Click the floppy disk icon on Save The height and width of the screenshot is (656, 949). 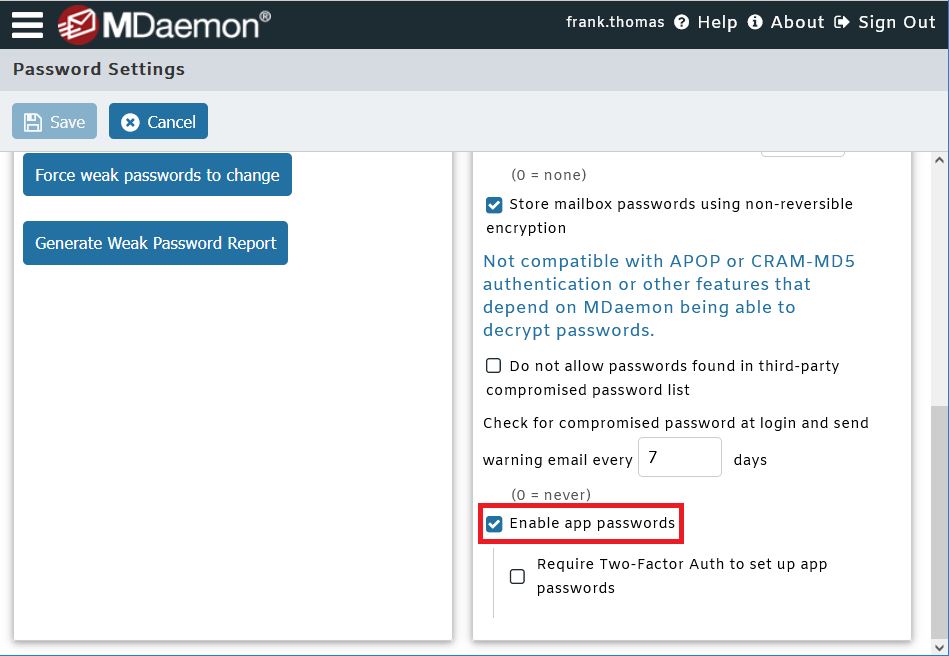tap(35, 120)
